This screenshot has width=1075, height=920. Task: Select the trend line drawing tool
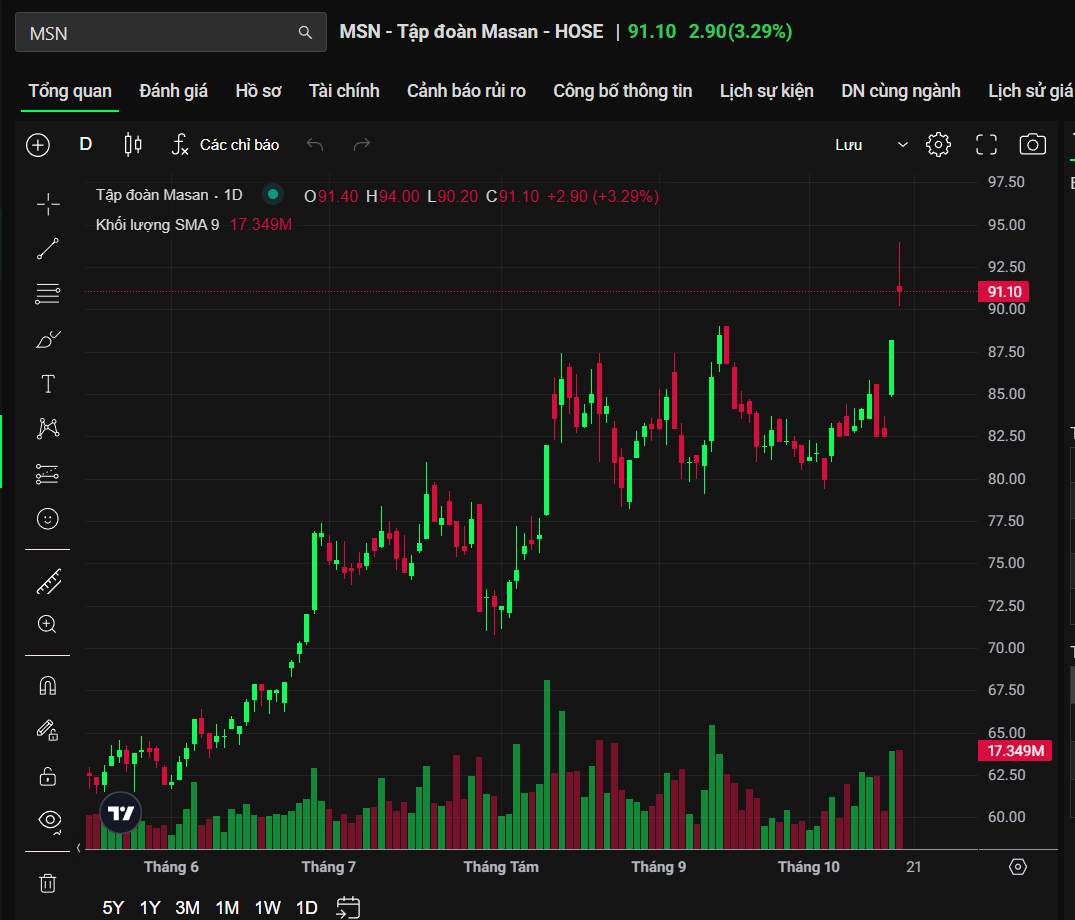pos(48,249)
